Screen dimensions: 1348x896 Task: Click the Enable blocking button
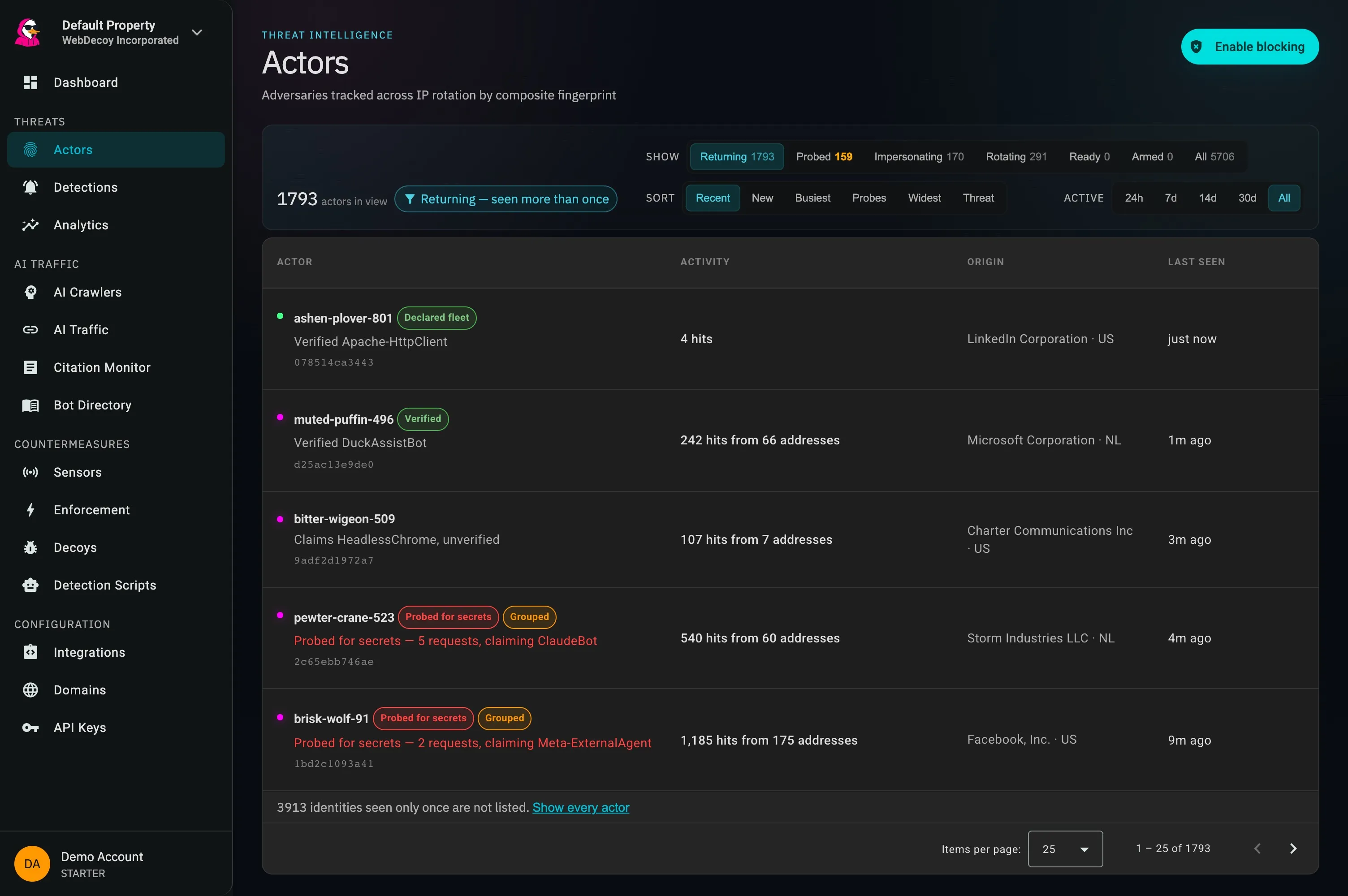1250,47
